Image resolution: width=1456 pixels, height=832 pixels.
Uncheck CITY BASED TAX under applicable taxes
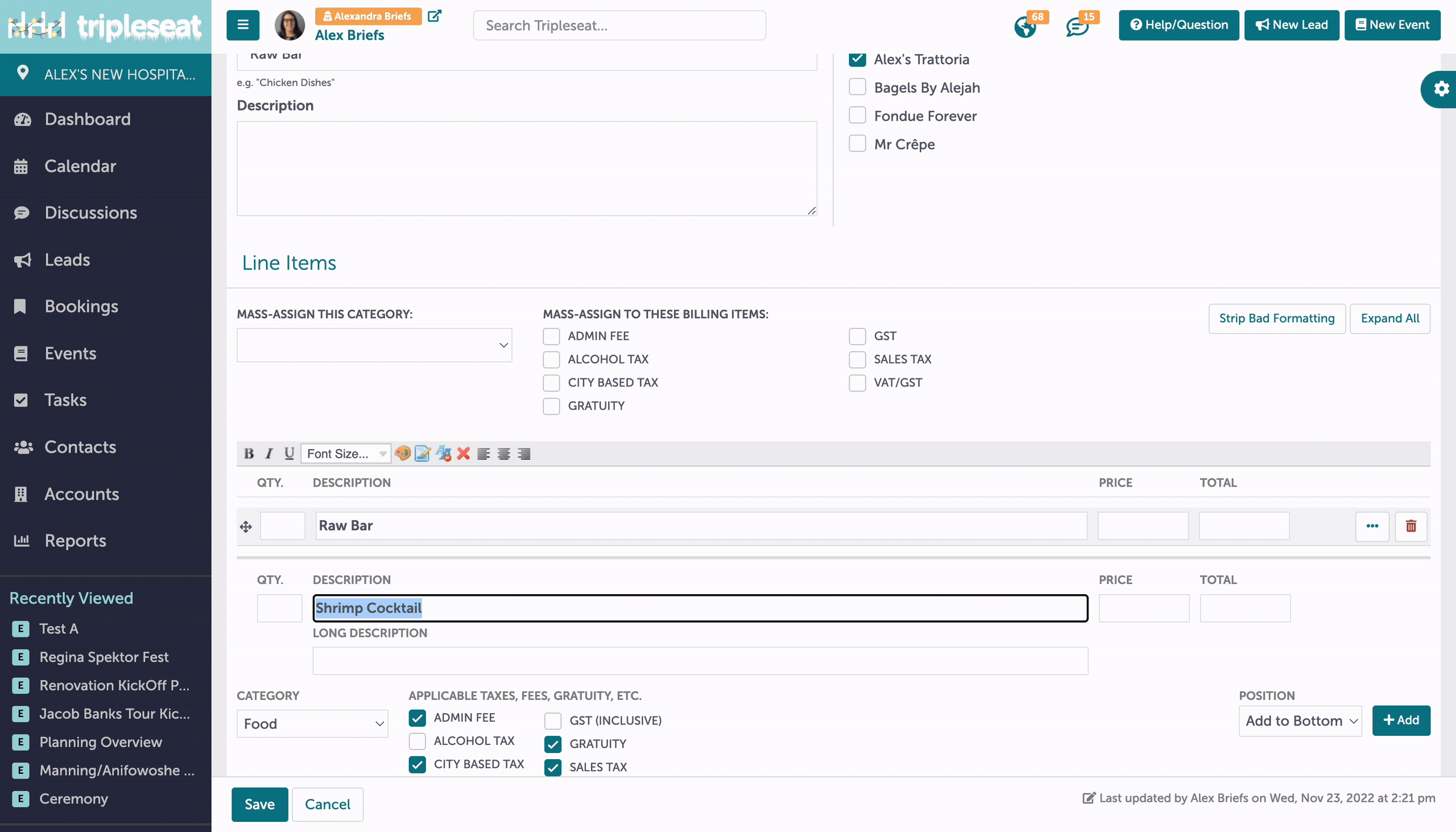417,765
